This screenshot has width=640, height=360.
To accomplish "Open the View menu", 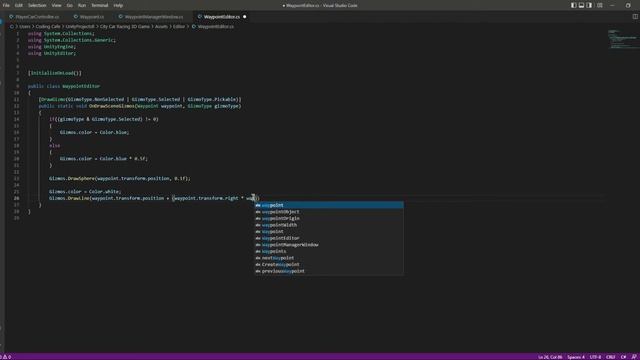I will (x=56, y=5).
